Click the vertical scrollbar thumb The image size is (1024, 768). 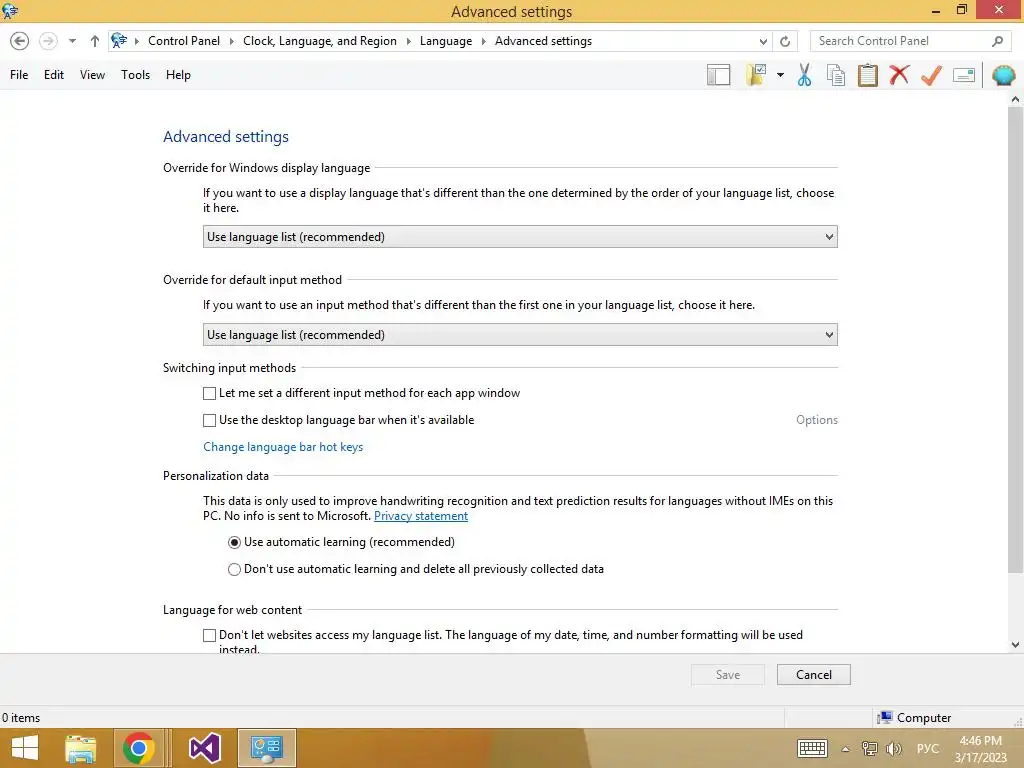pyautogui.click(x=1015, y=340)
